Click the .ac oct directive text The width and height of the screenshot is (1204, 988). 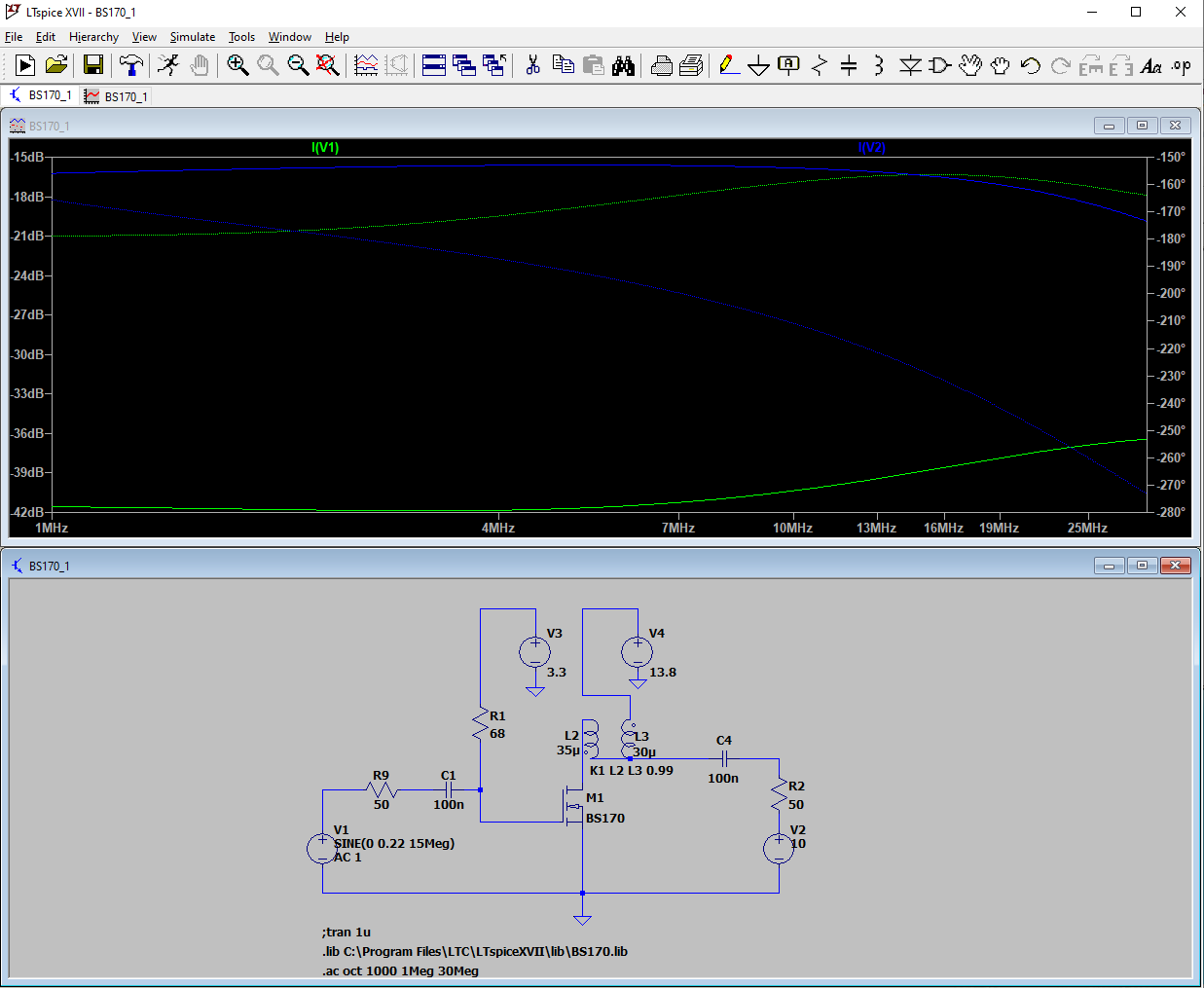(x=400, y=970)
